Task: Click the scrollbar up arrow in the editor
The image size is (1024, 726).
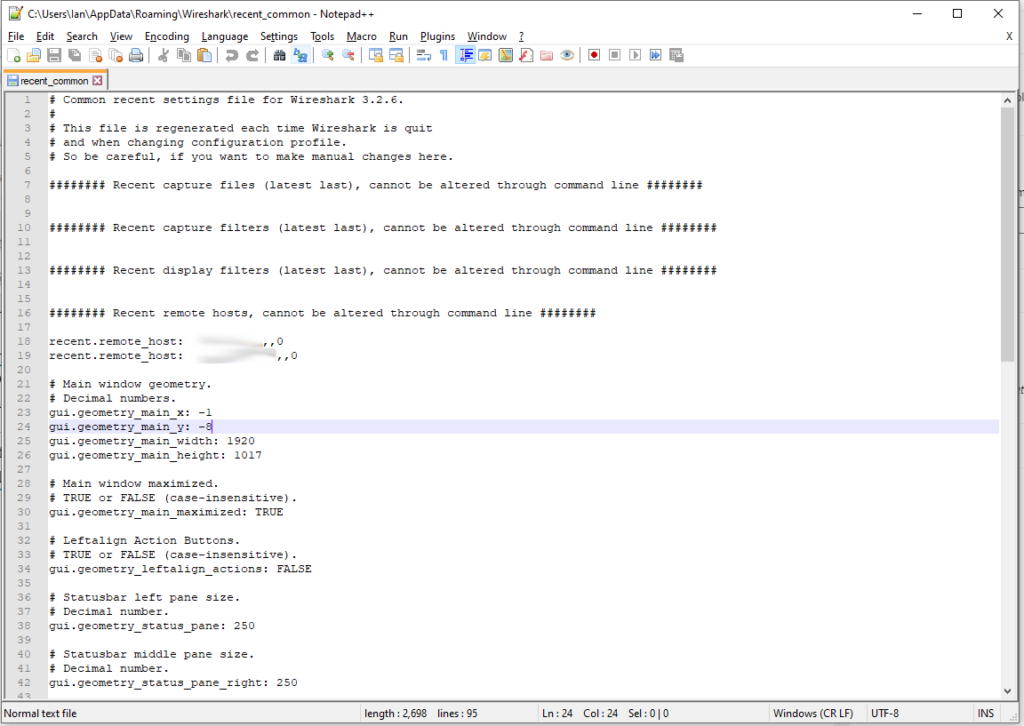Action: point(1007,100)
